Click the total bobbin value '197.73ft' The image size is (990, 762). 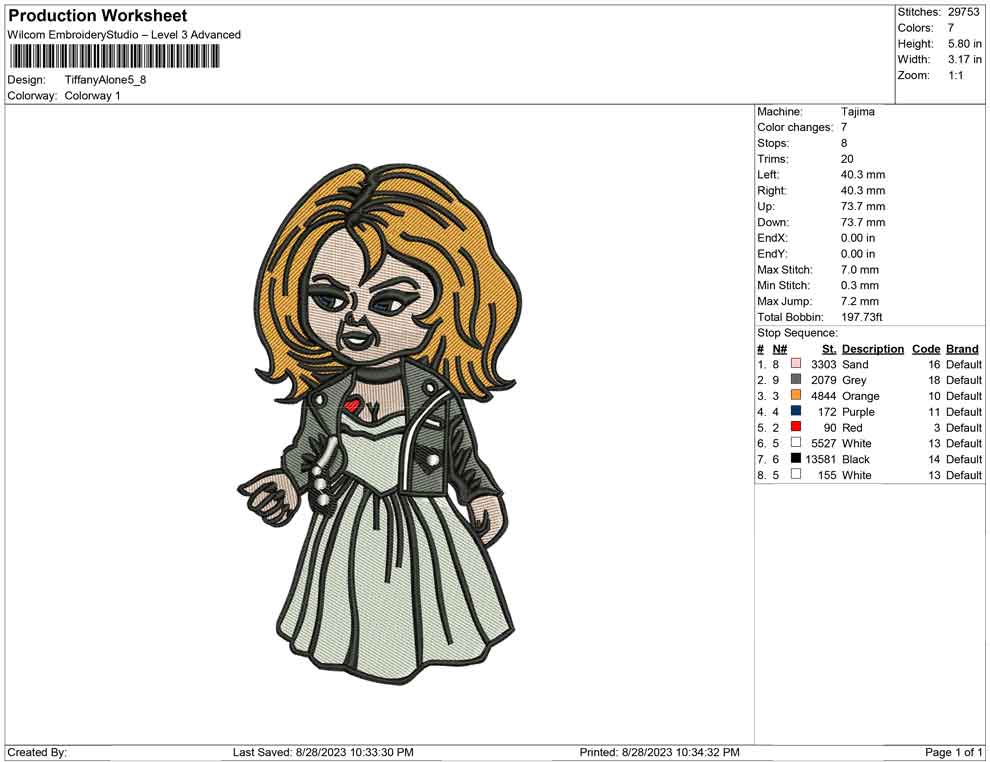click(x=862, y=317)
